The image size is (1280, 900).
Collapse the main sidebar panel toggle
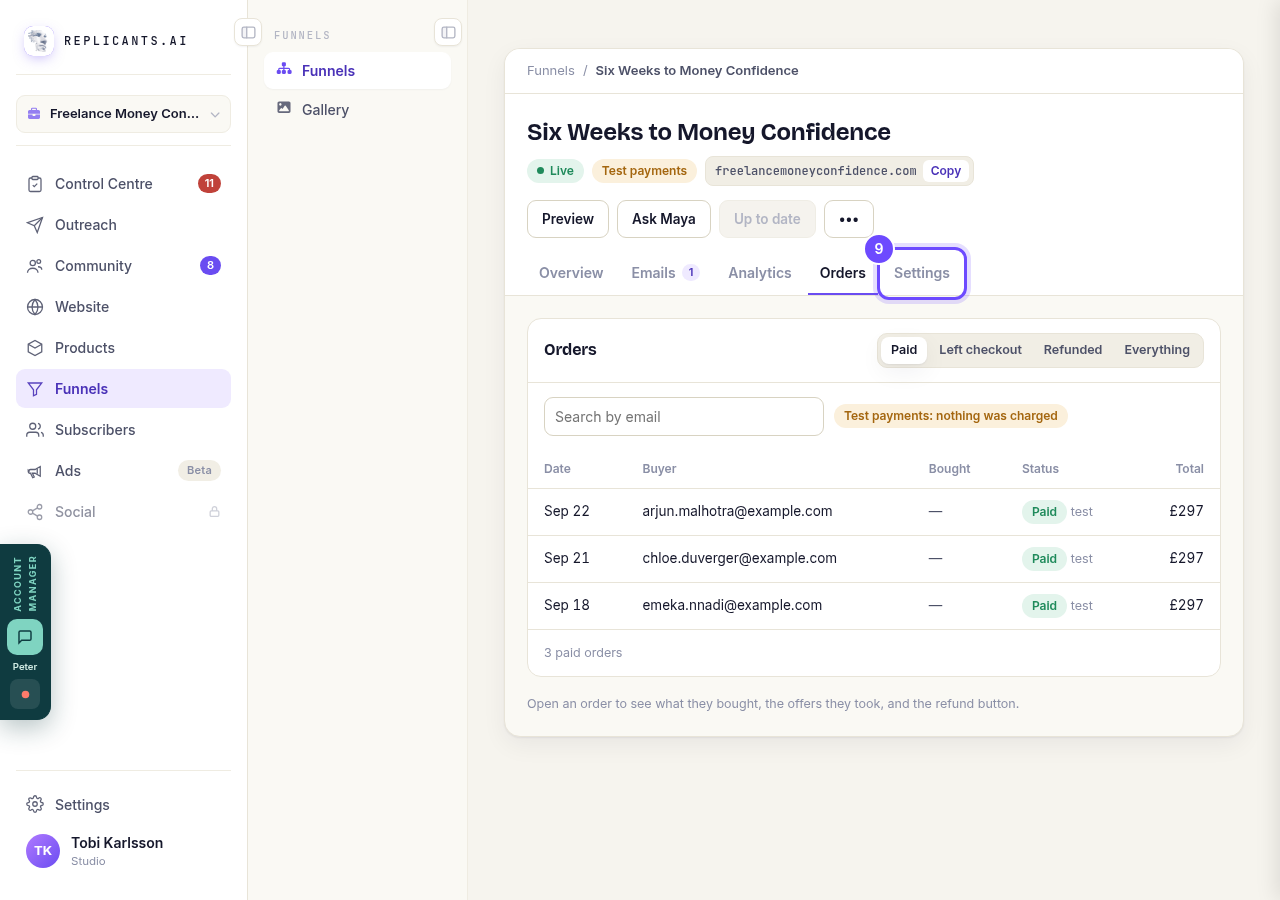[248, 32]
